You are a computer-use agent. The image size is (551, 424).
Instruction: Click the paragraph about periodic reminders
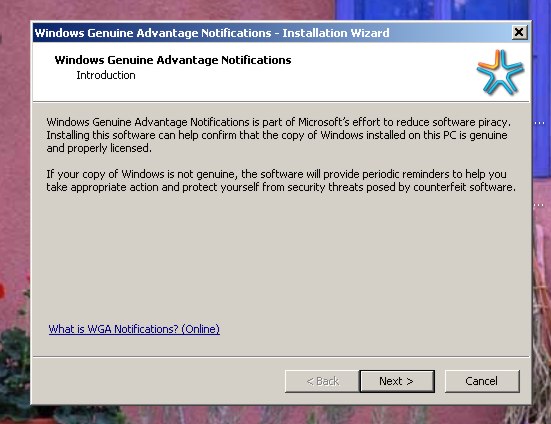pos(281,181)
